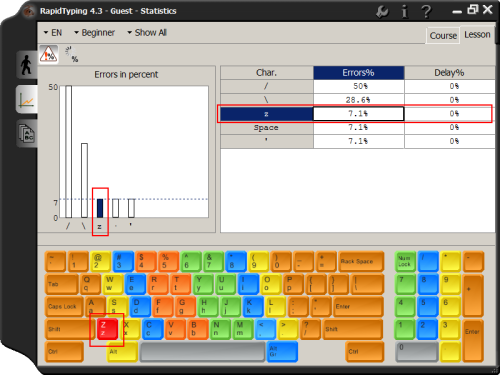Screen dimensions: 500x375
Task: Open the EN language dropdown
Action: (x=53, y=33)
